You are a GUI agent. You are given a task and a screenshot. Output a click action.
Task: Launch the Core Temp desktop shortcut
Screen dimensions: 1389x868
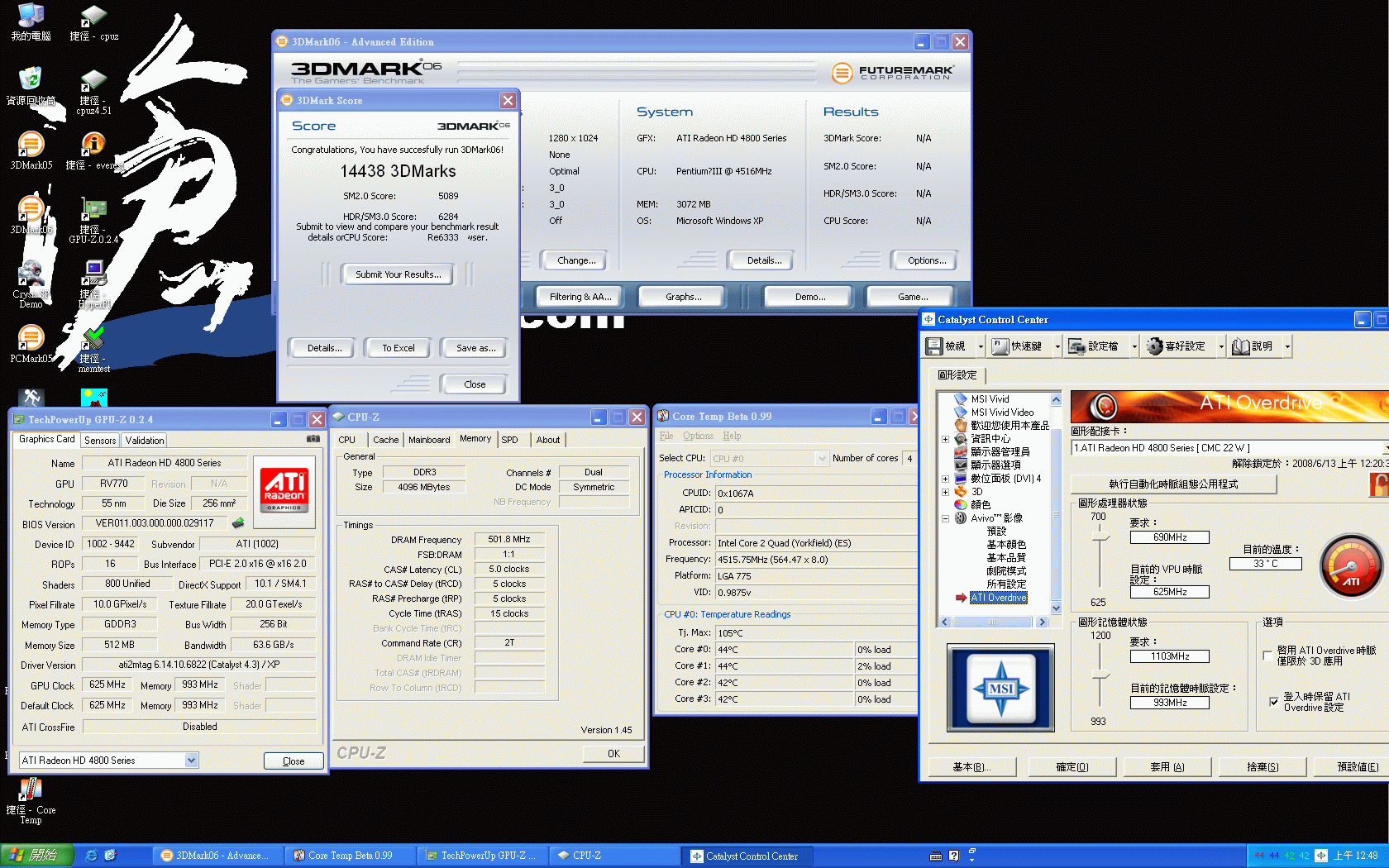click(31, 801)
